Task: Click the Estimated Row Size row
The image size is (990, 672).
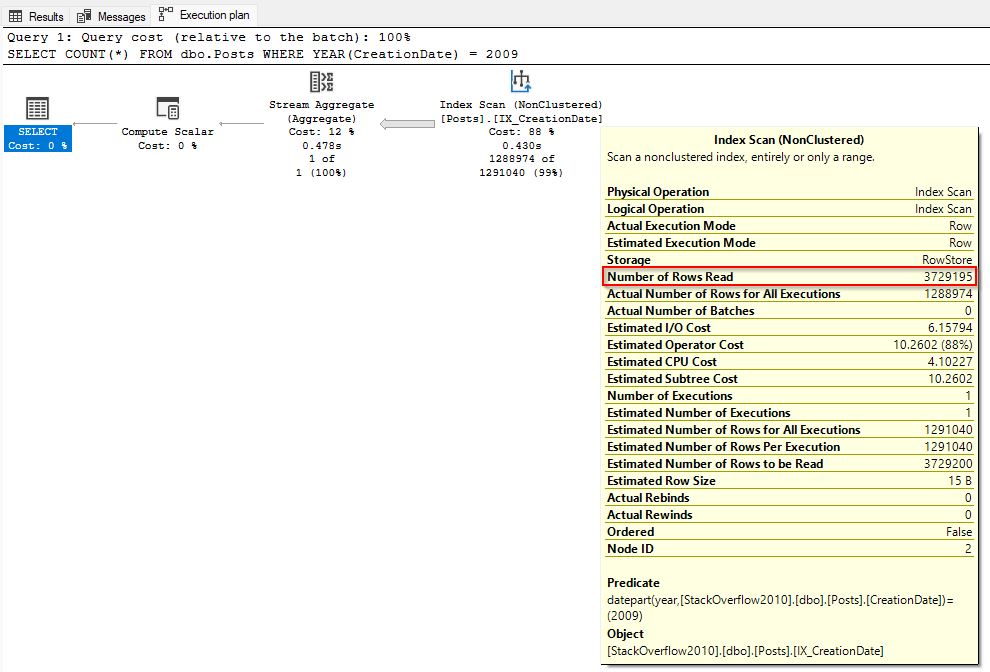Action: click(x=789, y=481)
